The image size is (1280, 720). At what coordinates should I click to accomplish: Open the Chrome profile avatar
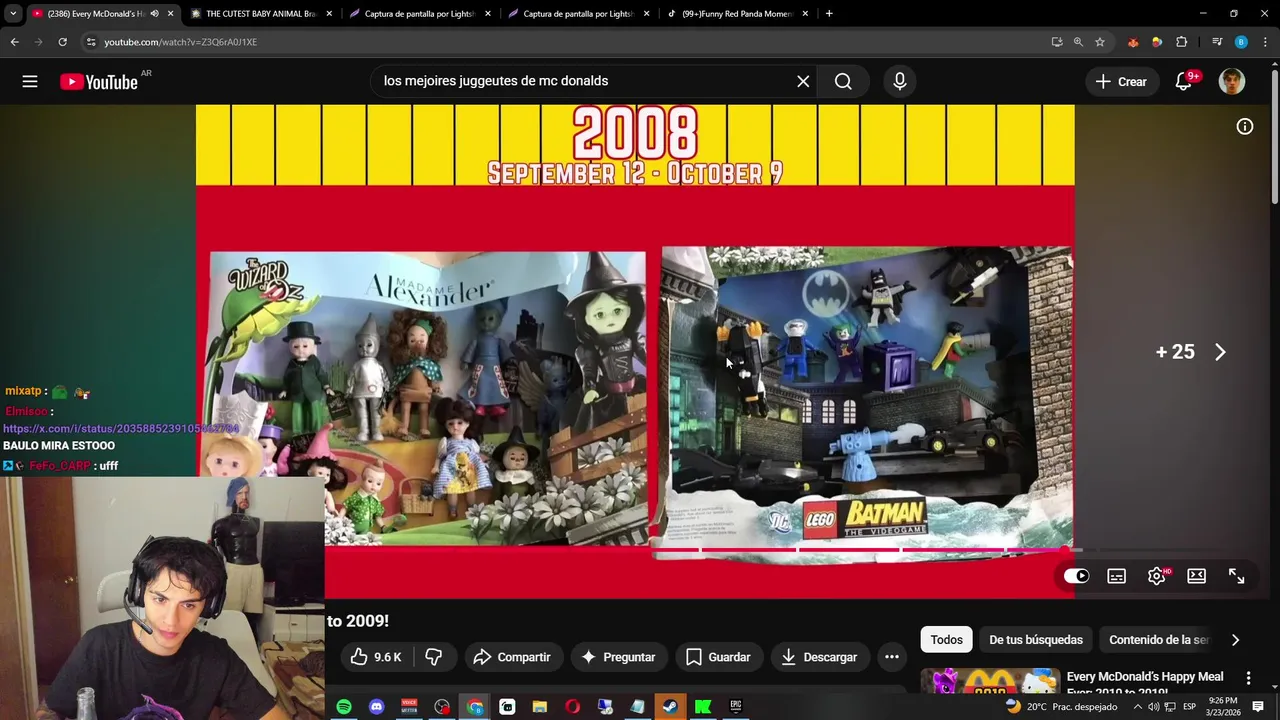[1241, 42]
